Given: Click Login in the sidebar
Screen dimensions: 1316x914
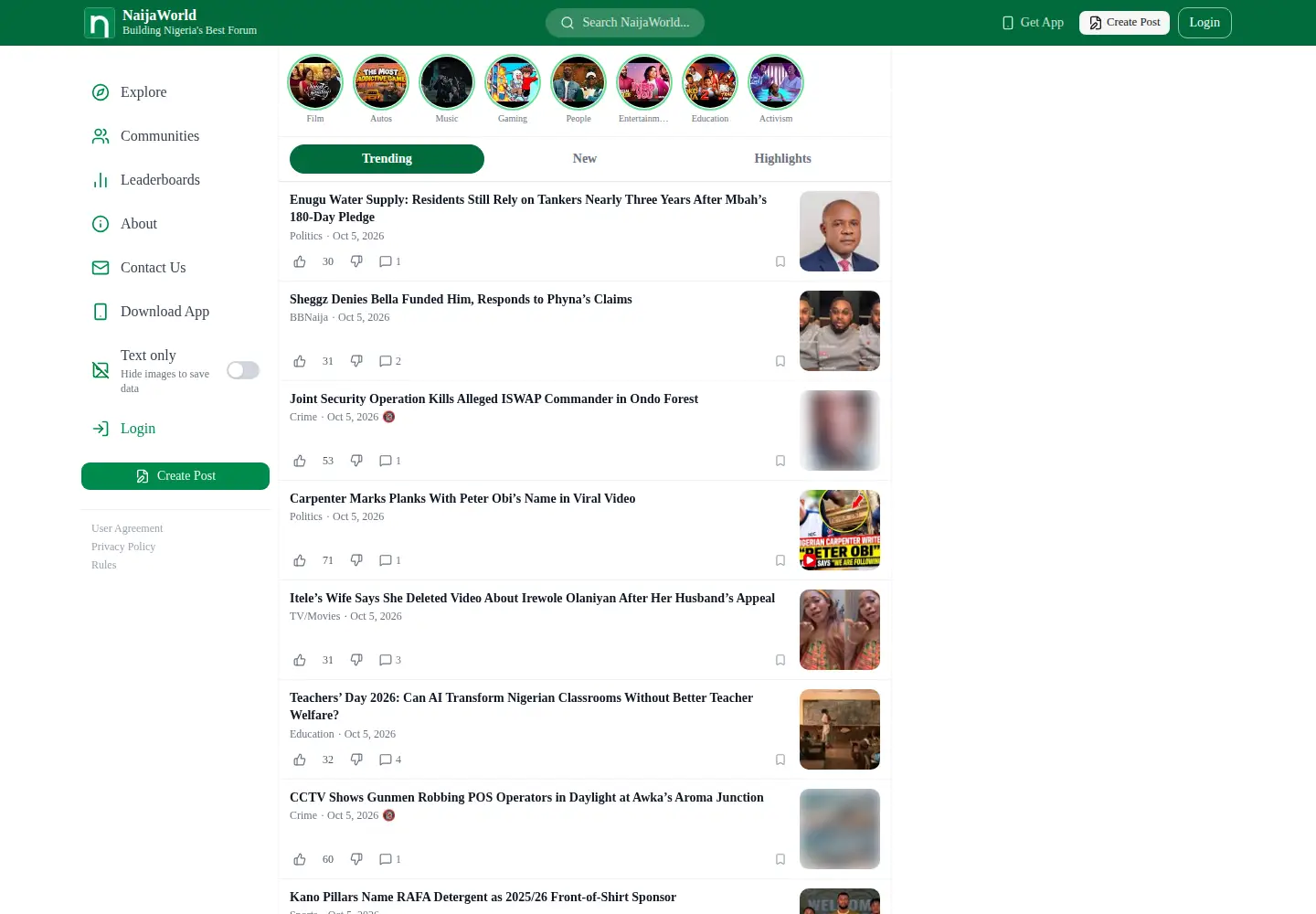Looking at the screenshot, I should coord(175,429).
